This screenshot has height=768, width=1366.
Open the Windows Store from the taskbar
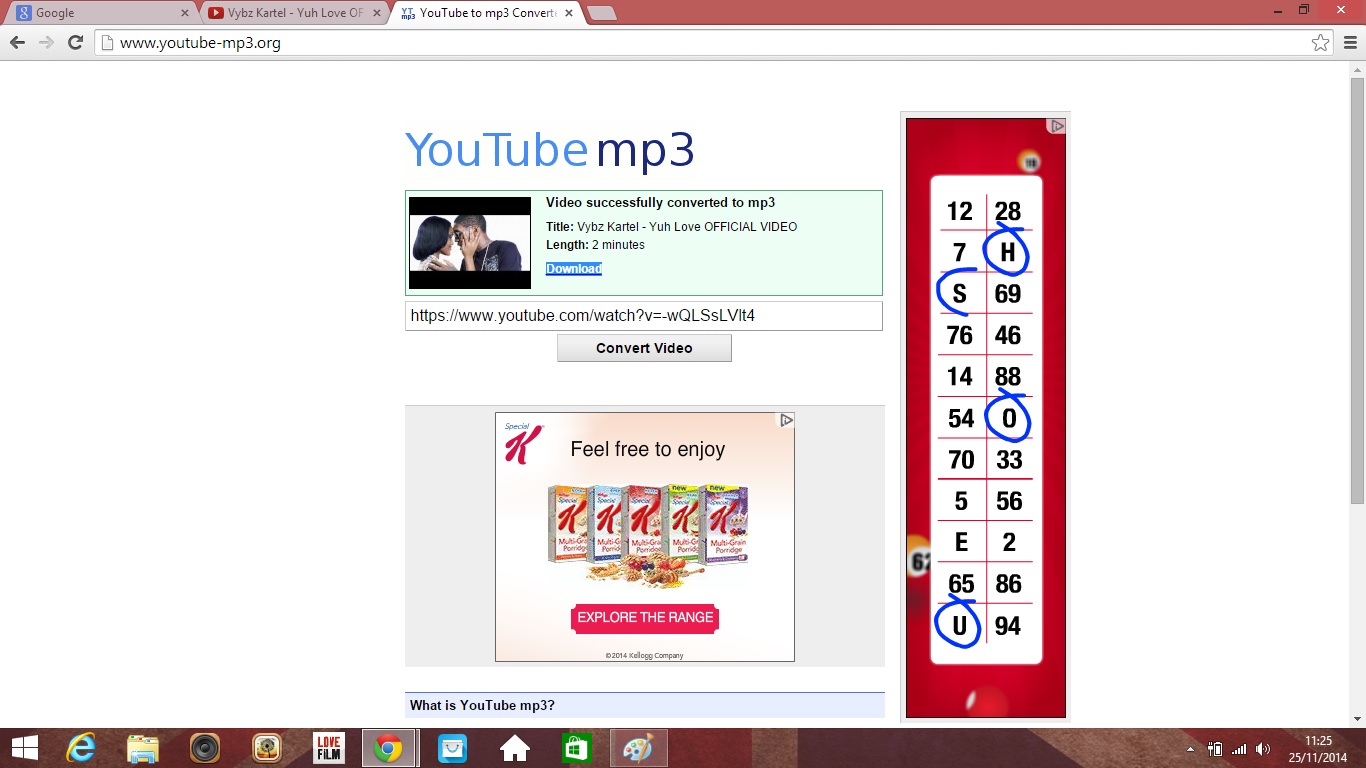[577, 748]
